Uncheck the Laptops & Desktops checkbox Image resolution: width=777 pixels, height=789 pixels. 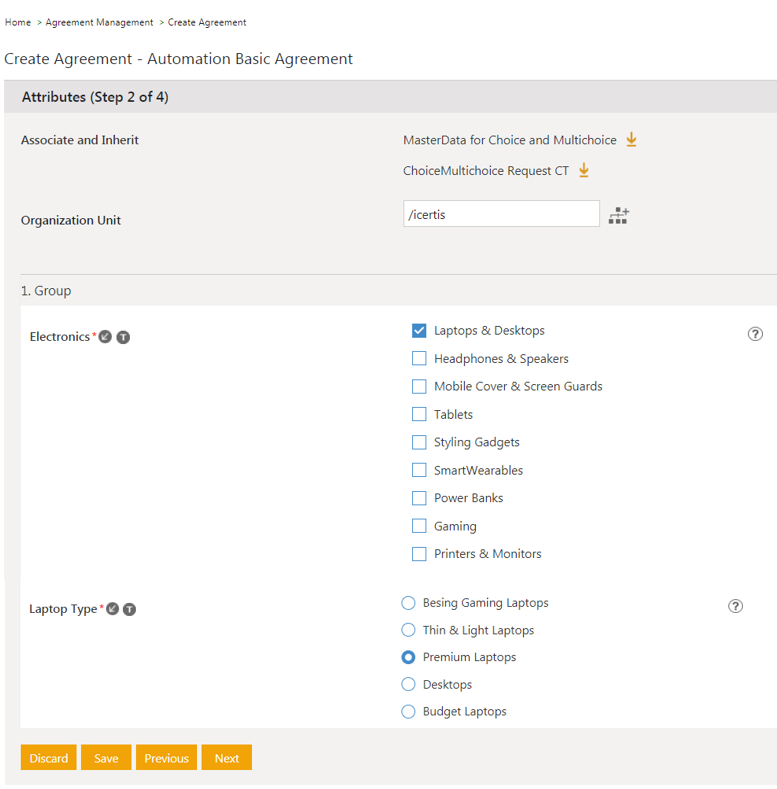click(419, 331)
